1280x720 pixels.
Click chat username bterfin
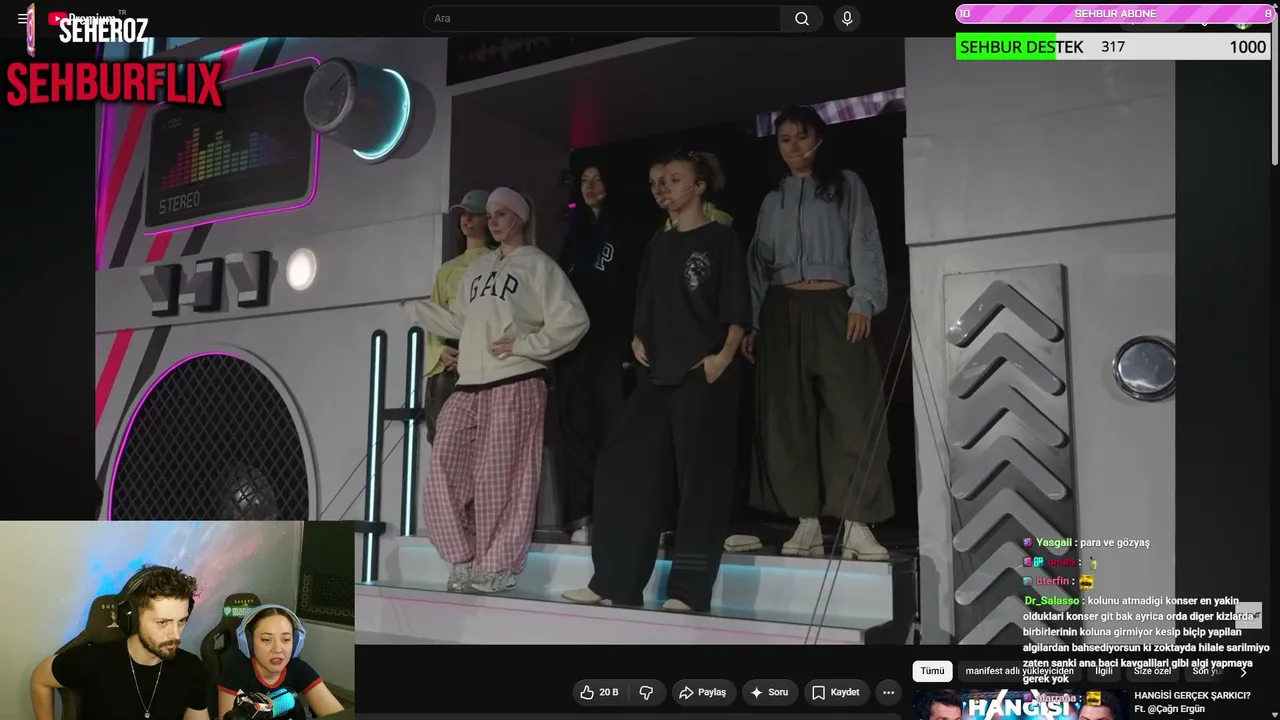point(1052,581)
